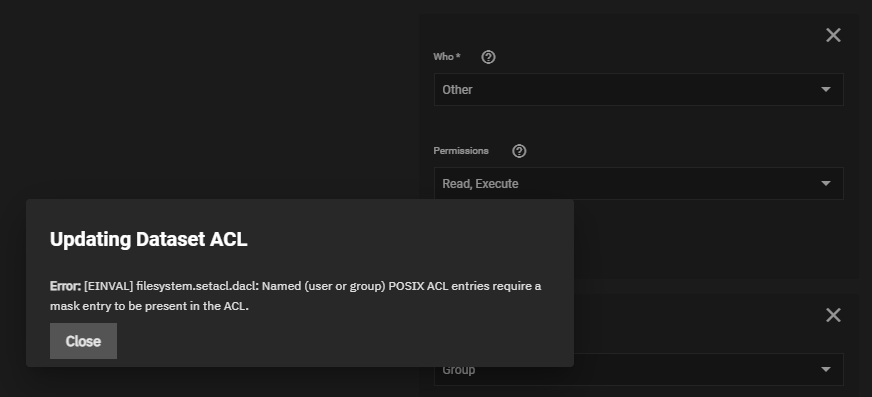The height and width of the screenshot is (397, 872).
Task: Expand the "Read, Execute" permissions dropdown arrow
Action: click(x=826, y=183)
